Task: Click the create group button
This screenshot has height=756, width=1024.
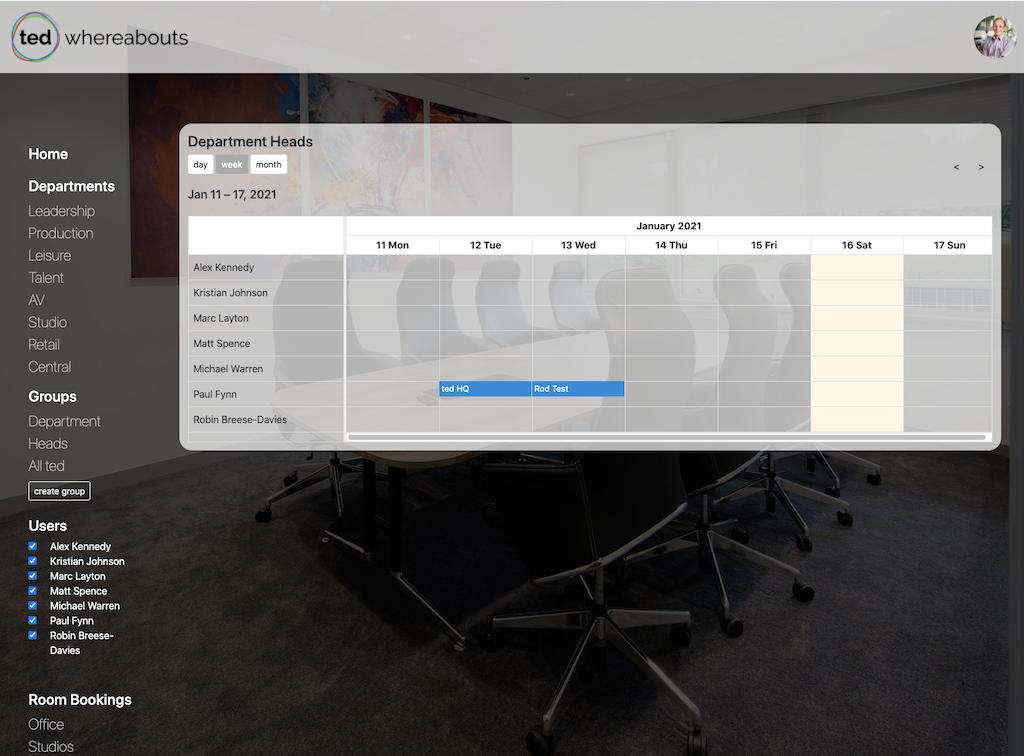Action: (x=59, y=491)
